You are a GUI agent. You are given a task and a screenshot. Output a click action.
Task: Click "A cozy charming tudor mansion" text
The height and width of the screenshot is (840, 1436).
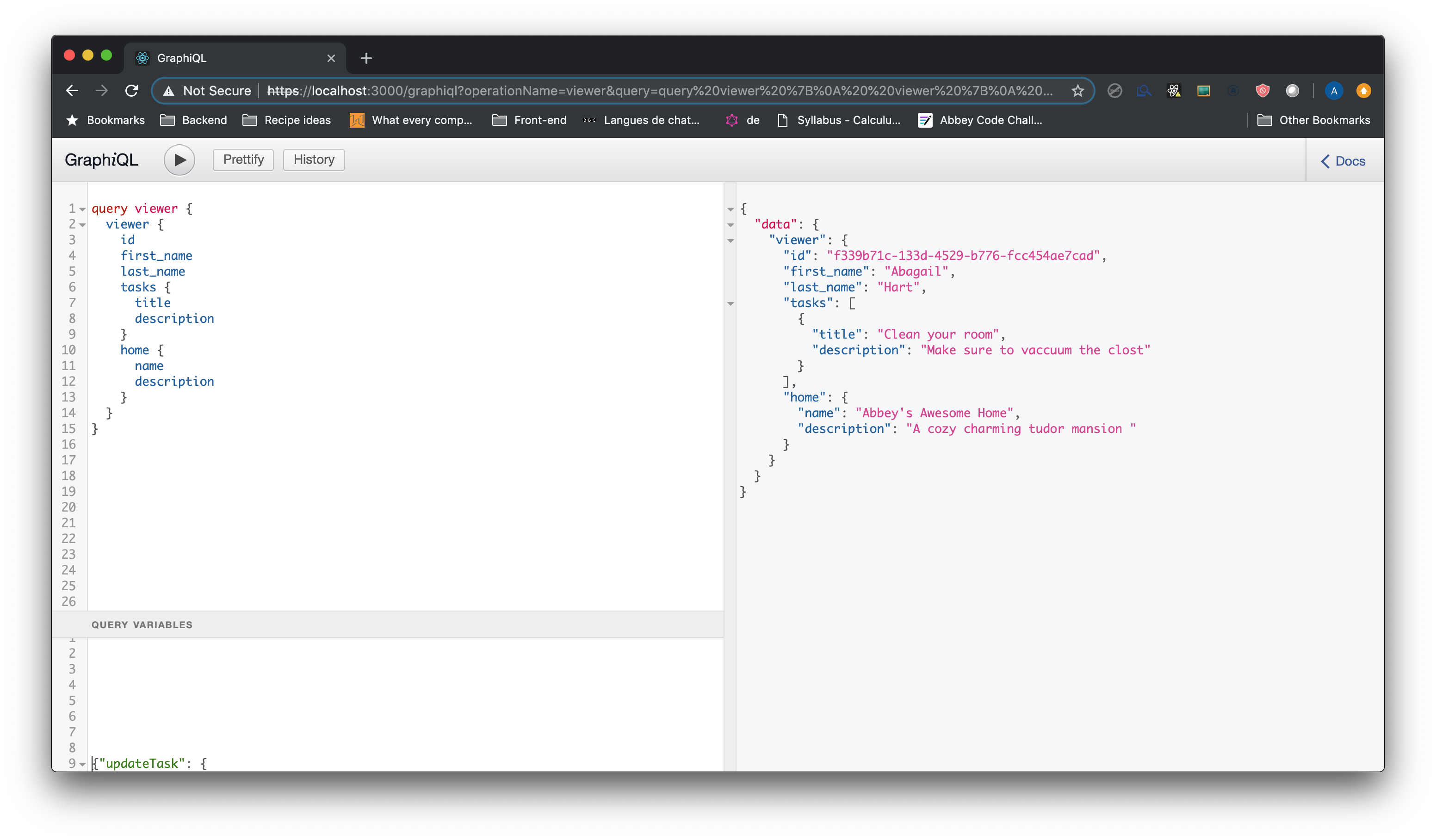[x=1021, y=429]
